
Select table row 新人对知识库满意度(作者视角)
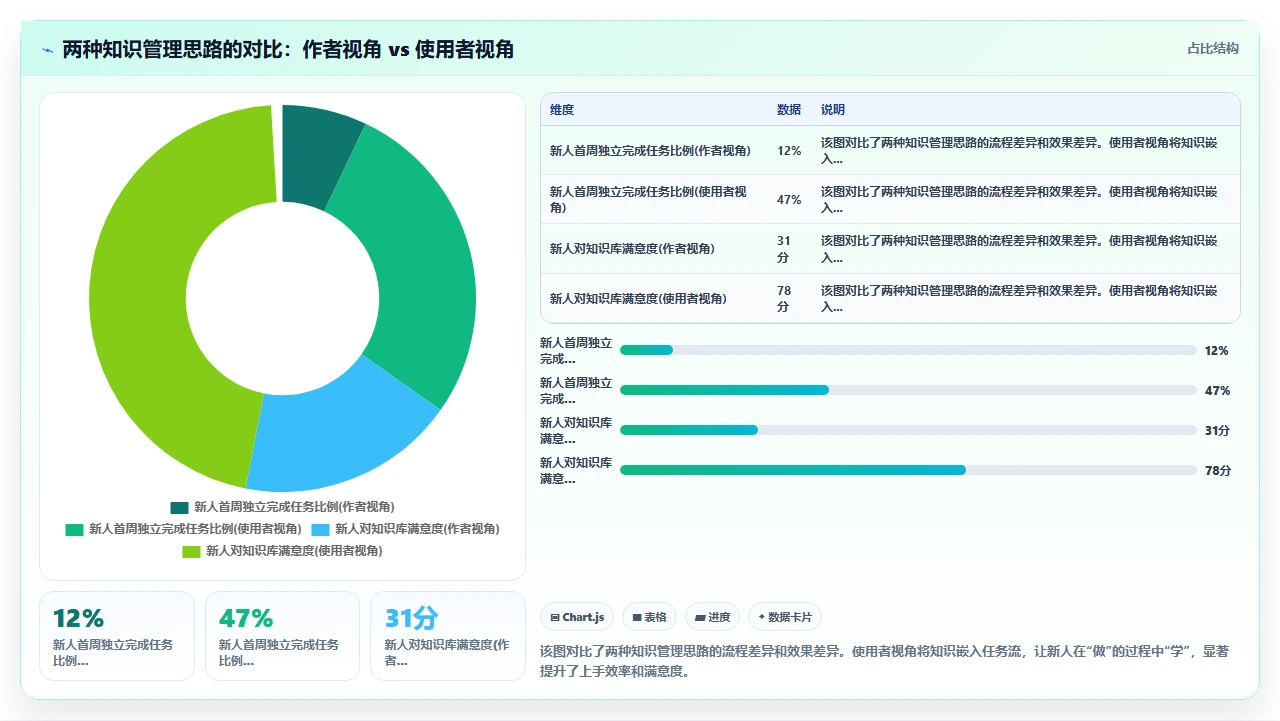point(890,249)
